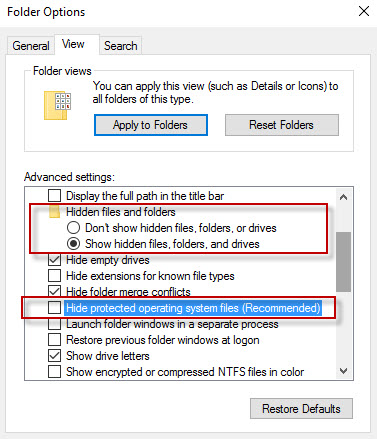Screen dimensions: 377x439
Task: Click the Folder views folder icon
Action: tap(57, 105)
